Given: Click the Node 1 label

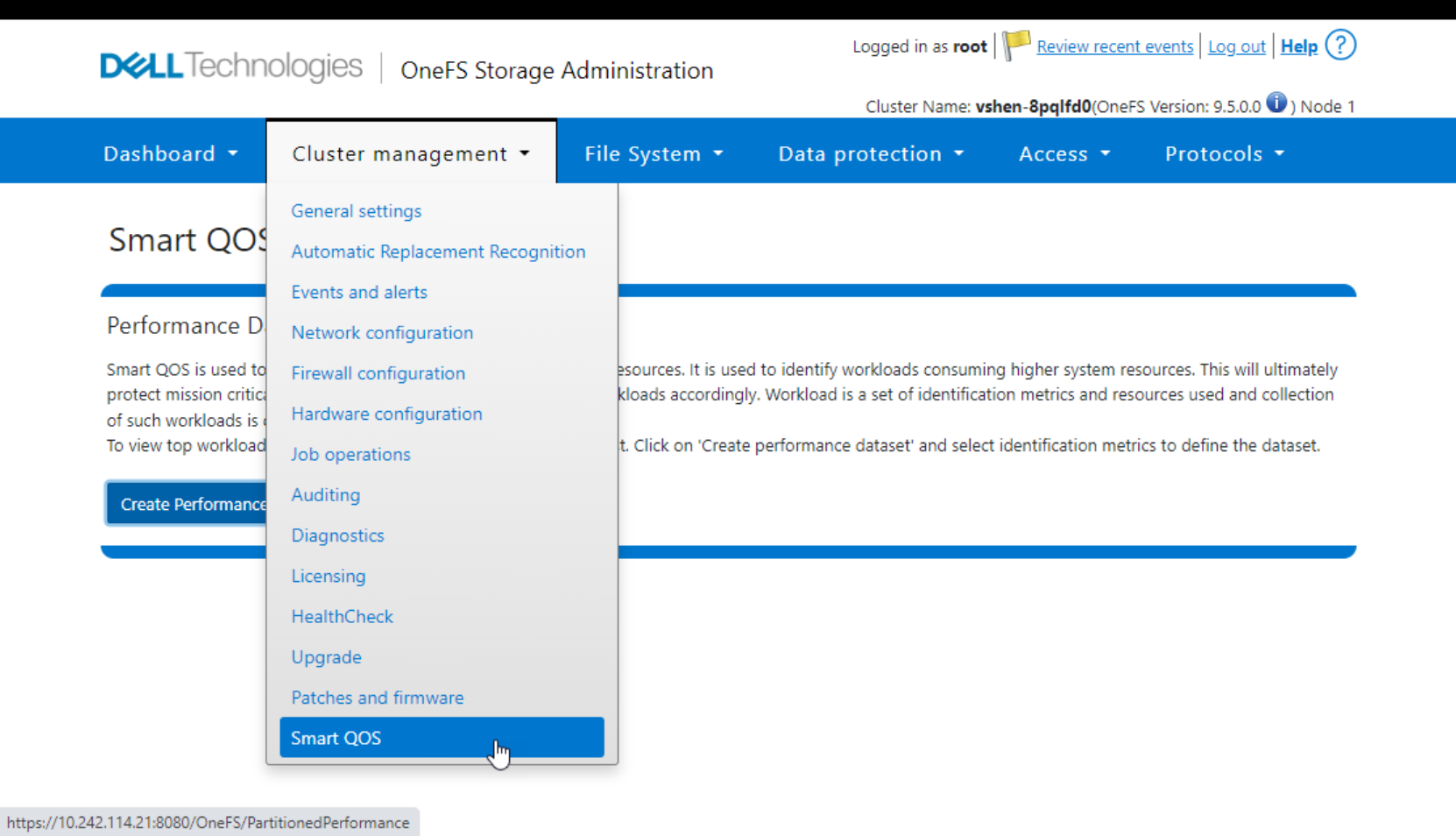Looking at the screenshot, I should 1327,106.
